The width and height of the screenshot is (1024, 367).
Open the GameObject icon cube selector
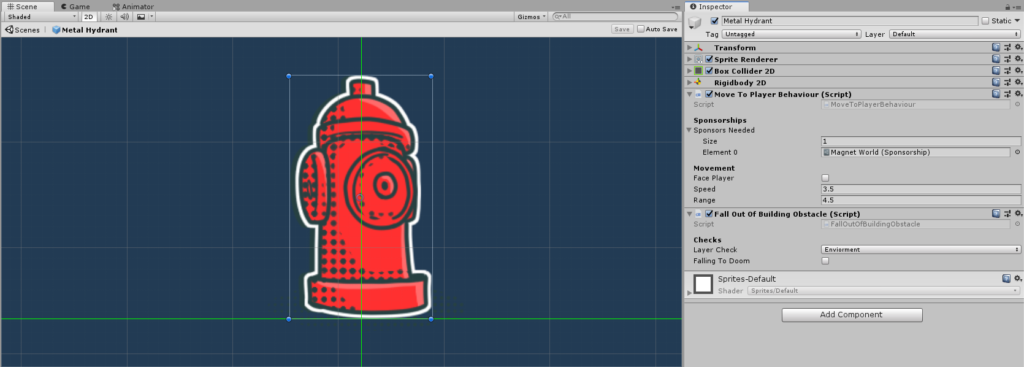pos(696,23)
